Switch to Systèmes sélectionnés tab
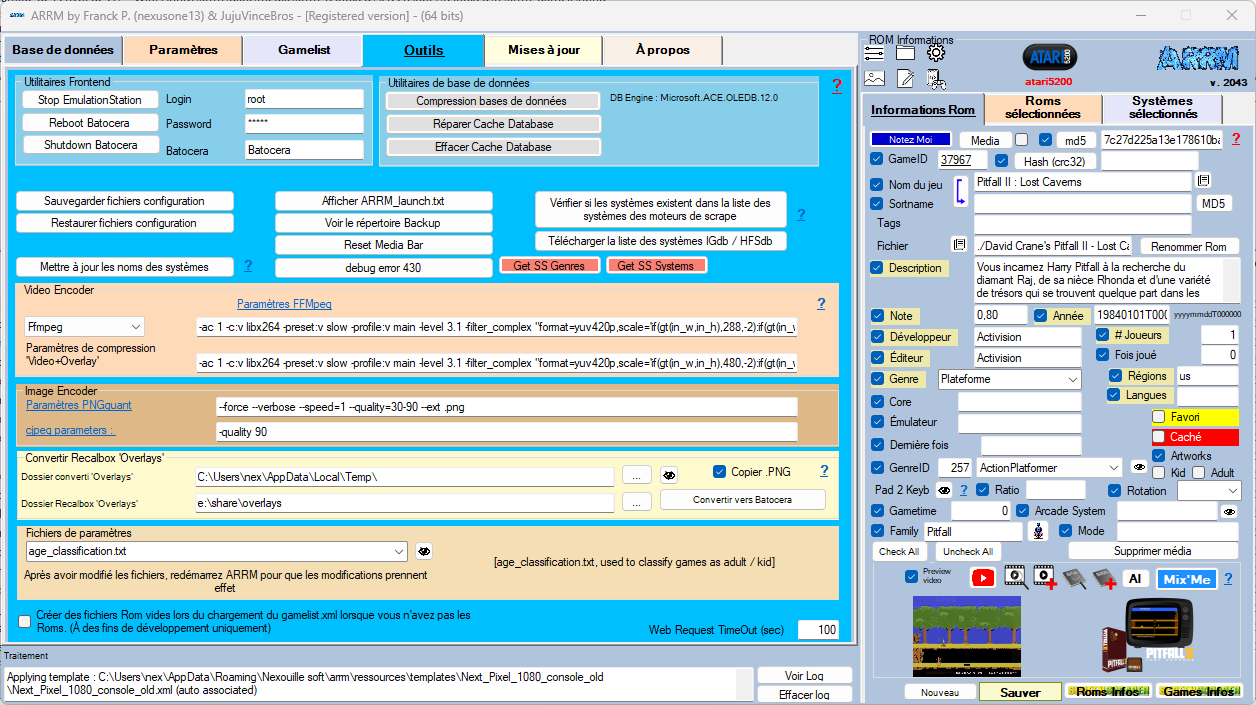The height and width of the screenshot is (705, 1256). (1163, 108)
